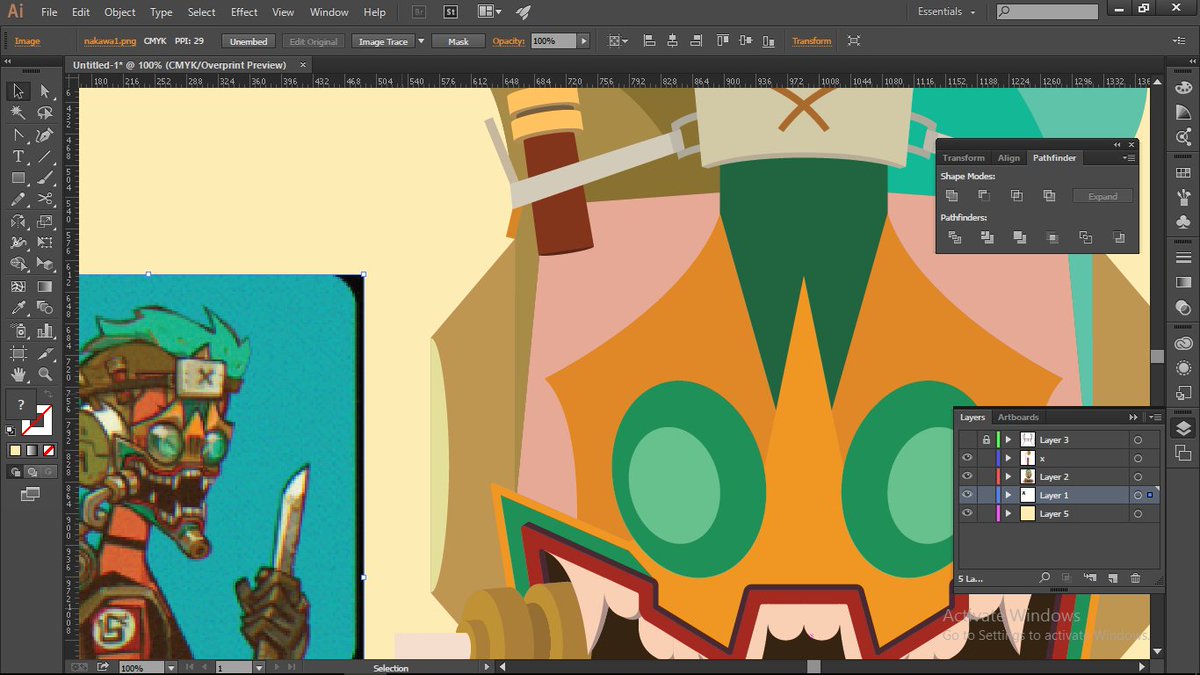
Task: Expand Layer 1 disclosure triangle
Action: pos(1009,495)
